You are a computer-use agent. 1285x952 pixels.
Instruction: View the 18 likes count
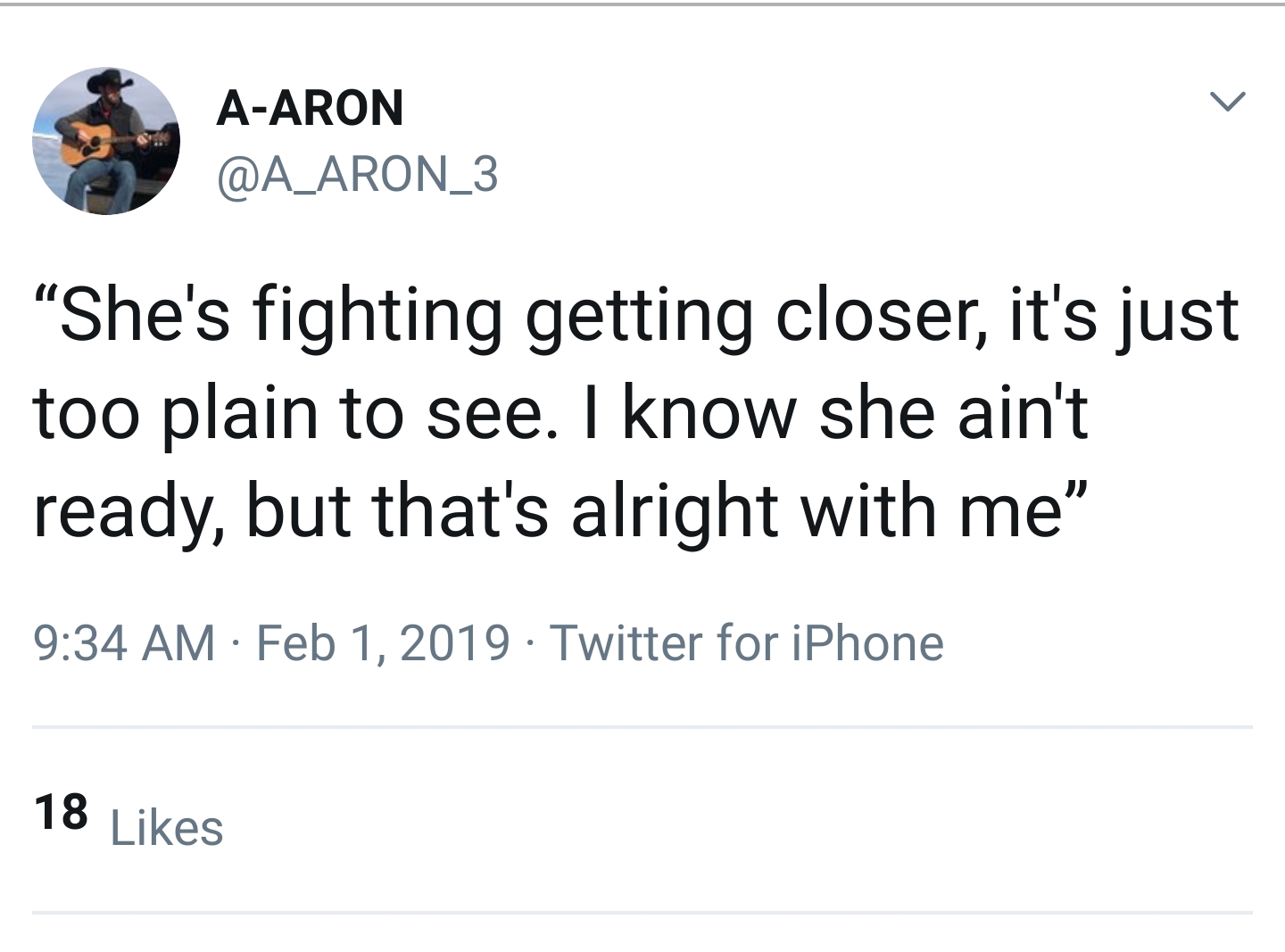point(62,812)
